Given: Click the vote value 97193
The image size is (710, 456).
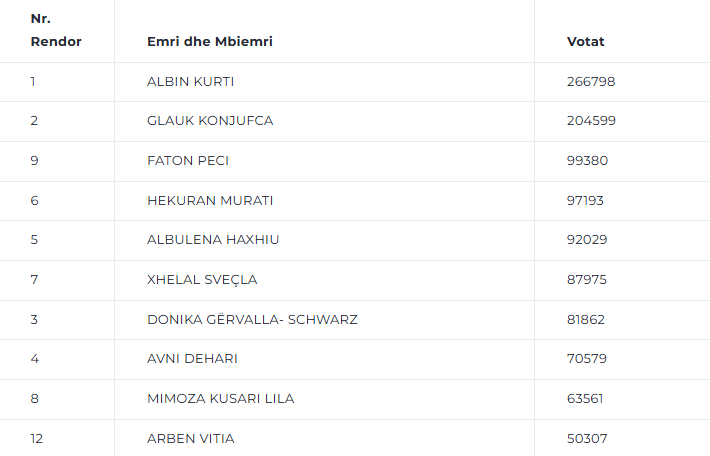Looking at the screenshot, I should (585, 200).
